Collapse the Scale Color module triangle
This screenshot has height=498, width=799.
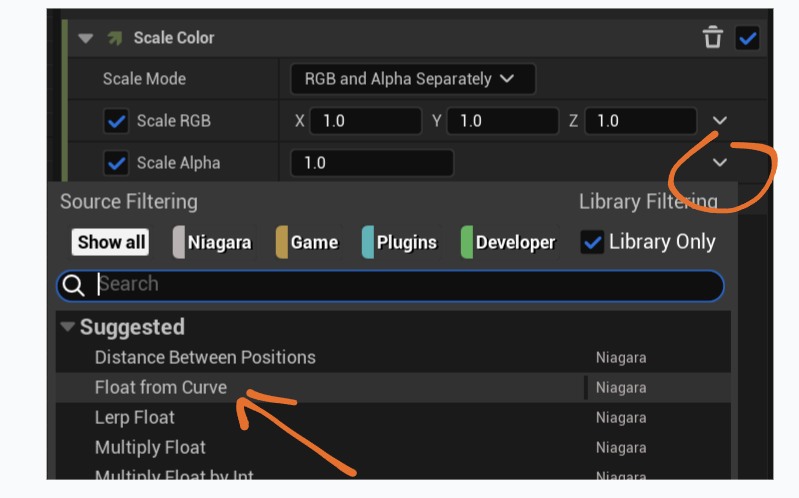tap(86, 38)
